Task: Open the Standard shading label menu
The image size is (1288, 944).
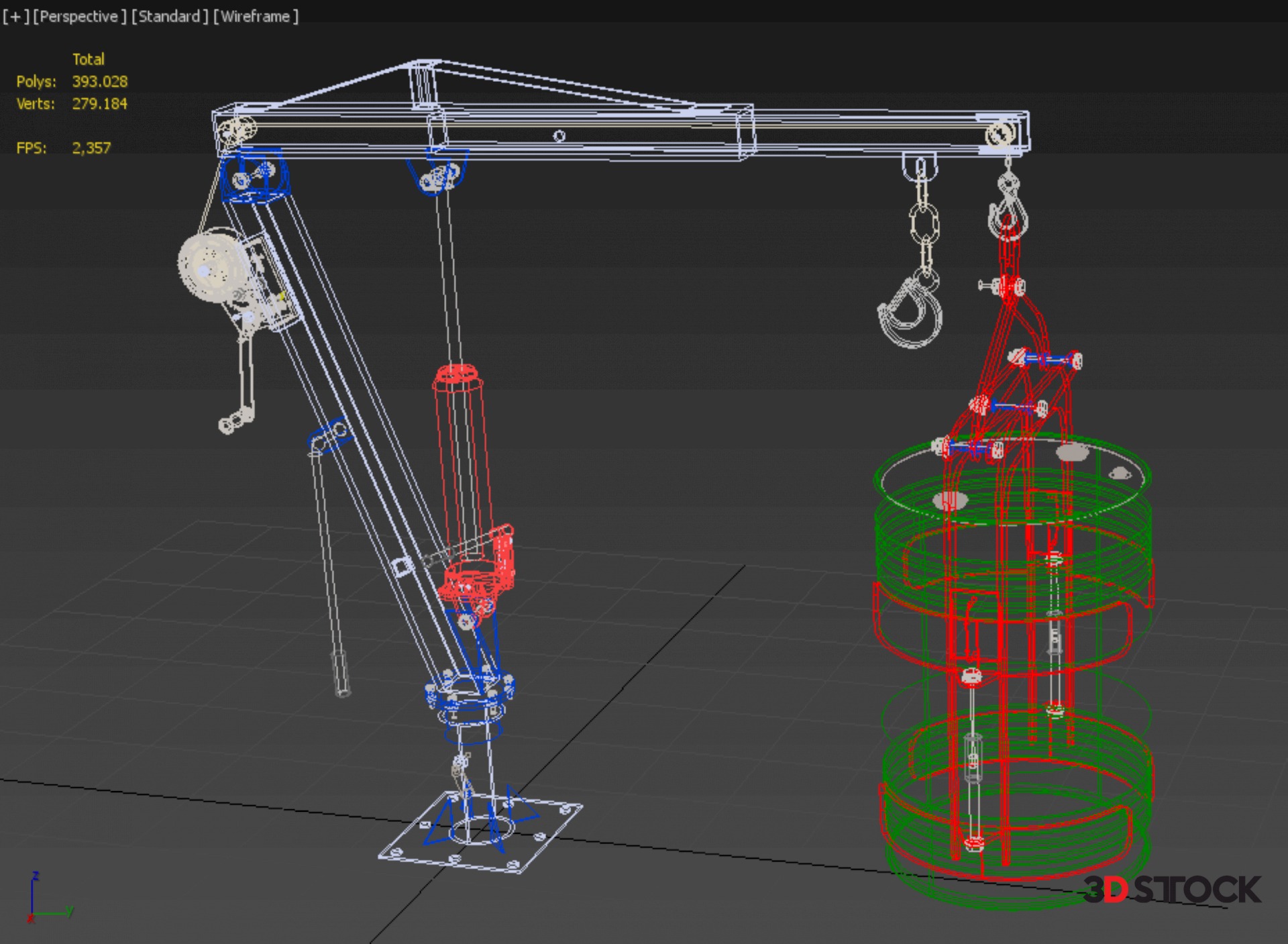Action: point(169,17)
